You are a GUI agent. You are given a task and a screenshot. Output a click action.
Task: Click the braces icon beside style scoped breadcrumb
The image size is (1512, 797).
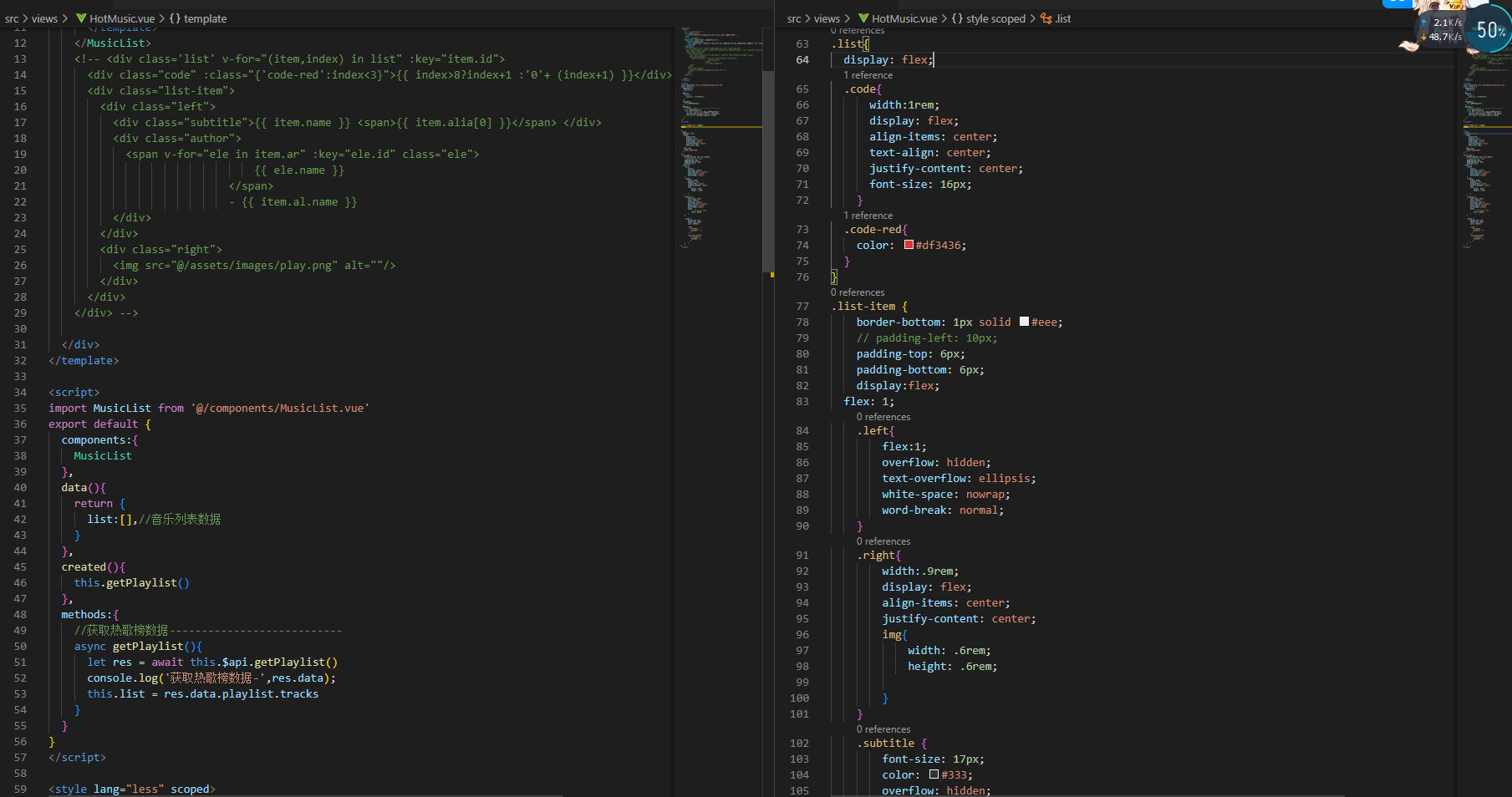click(x=957, y=18)
